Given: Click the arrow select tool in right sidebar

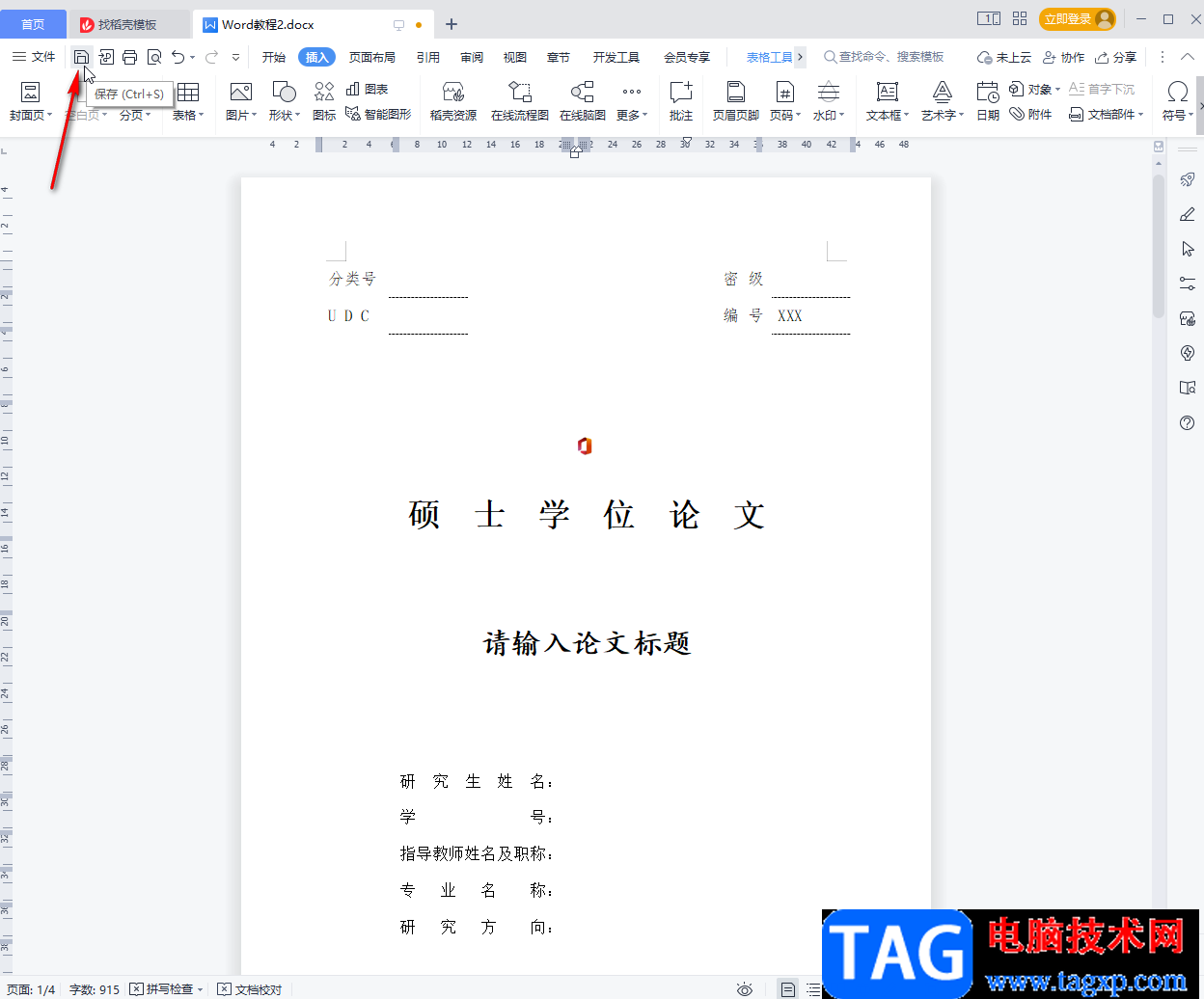Looking at the screenshot, I should (1188, 249).
